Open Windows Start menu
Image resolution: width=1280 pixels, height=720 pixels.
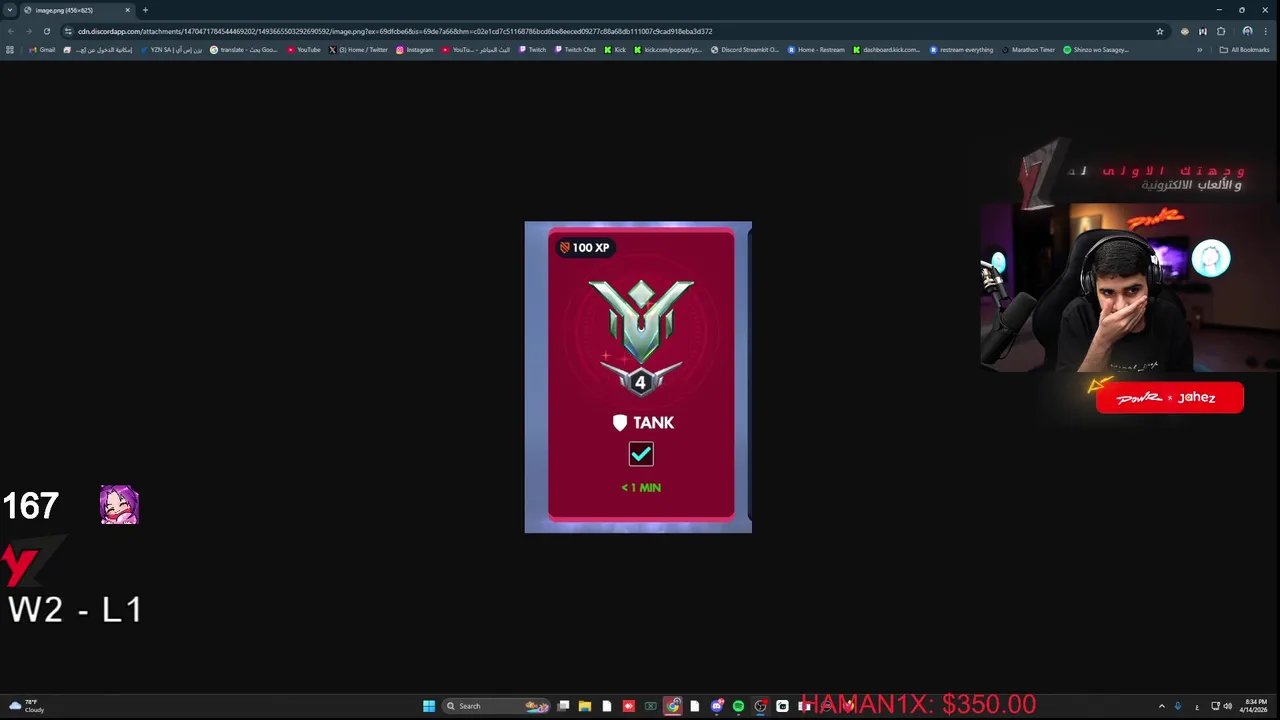429,706
